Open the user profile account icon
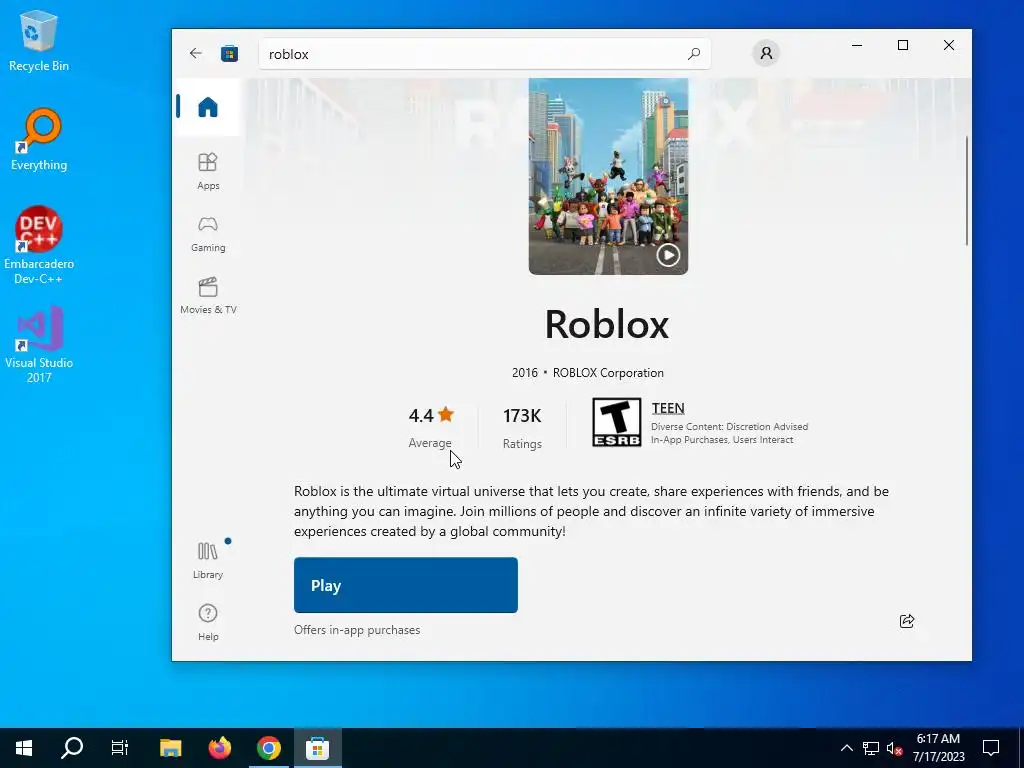This screenshot has width=1024, height=768. coord(766,53)
